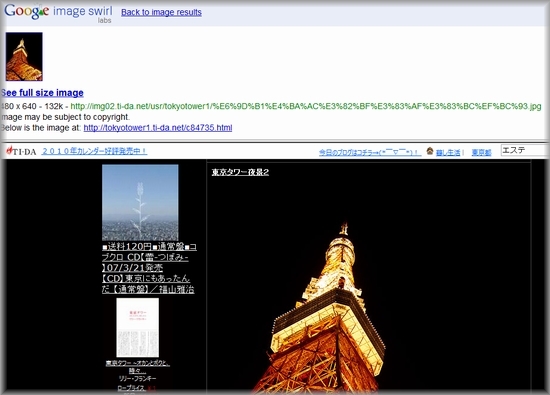Select the リリー・フランキー author text
Screen dimensions: 550x395
(x=138, y=379)
